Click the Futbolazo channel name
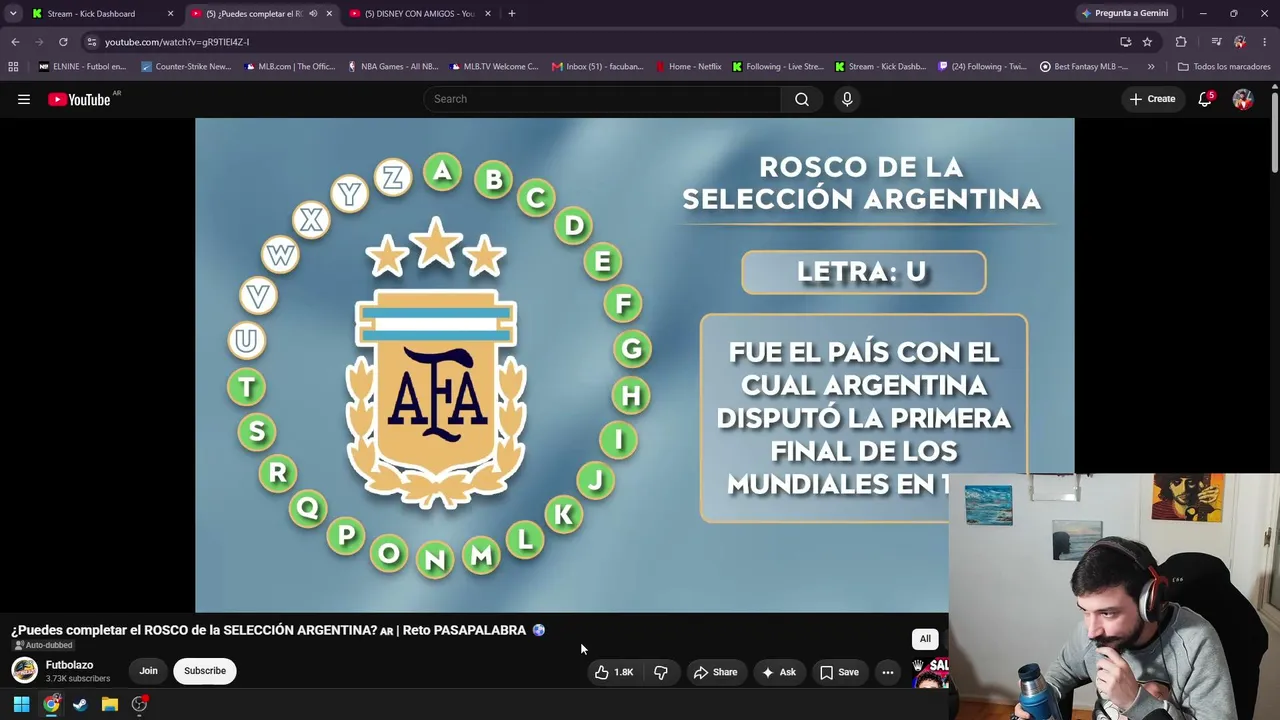 [69, 665]
